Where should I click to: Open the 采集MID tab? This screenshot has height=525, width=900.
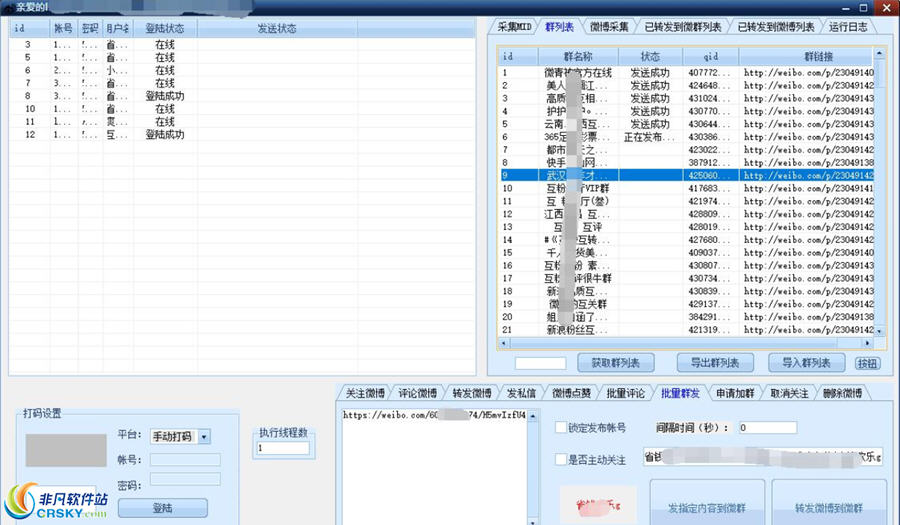click(x=514, y=26)
